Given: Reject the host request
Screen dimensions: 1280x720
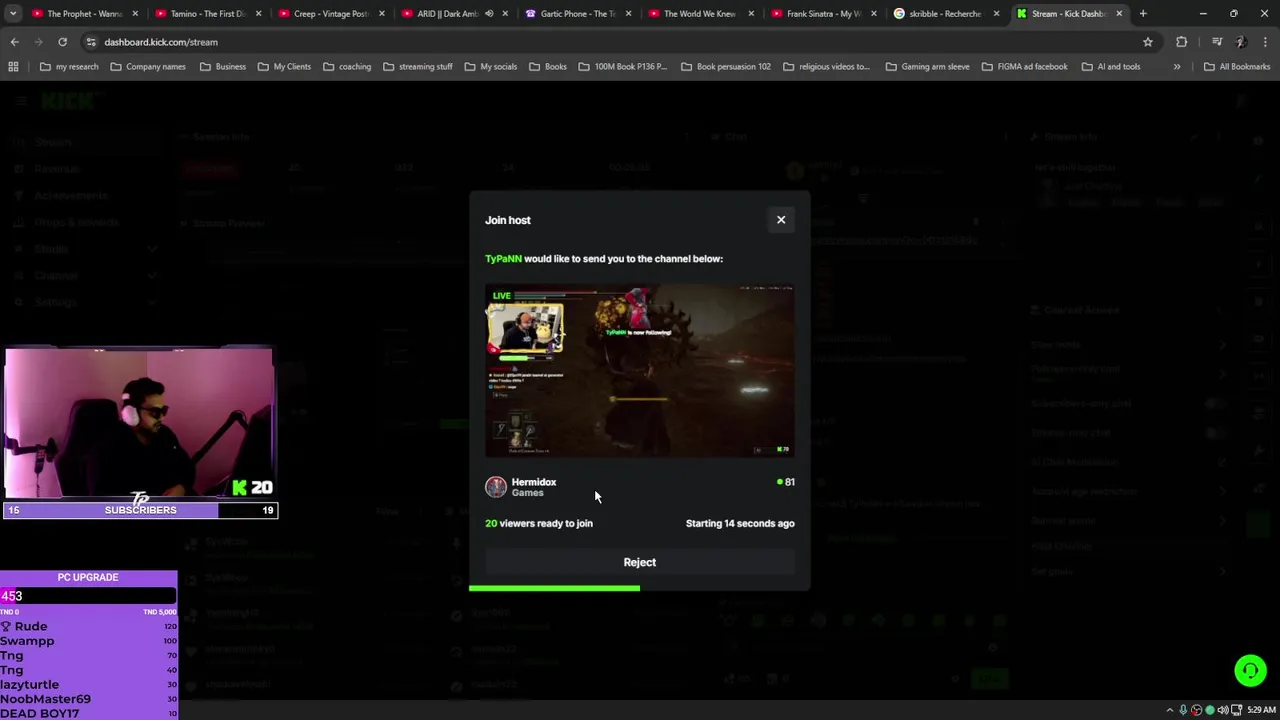Looking at the screenshot, I should coord(640,562).
